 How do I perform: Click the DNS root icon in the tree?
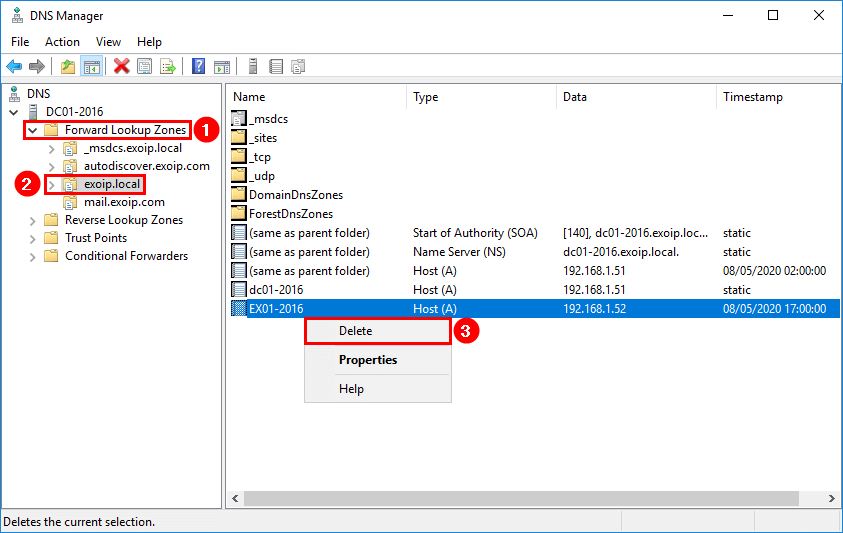tap(15, 94)
